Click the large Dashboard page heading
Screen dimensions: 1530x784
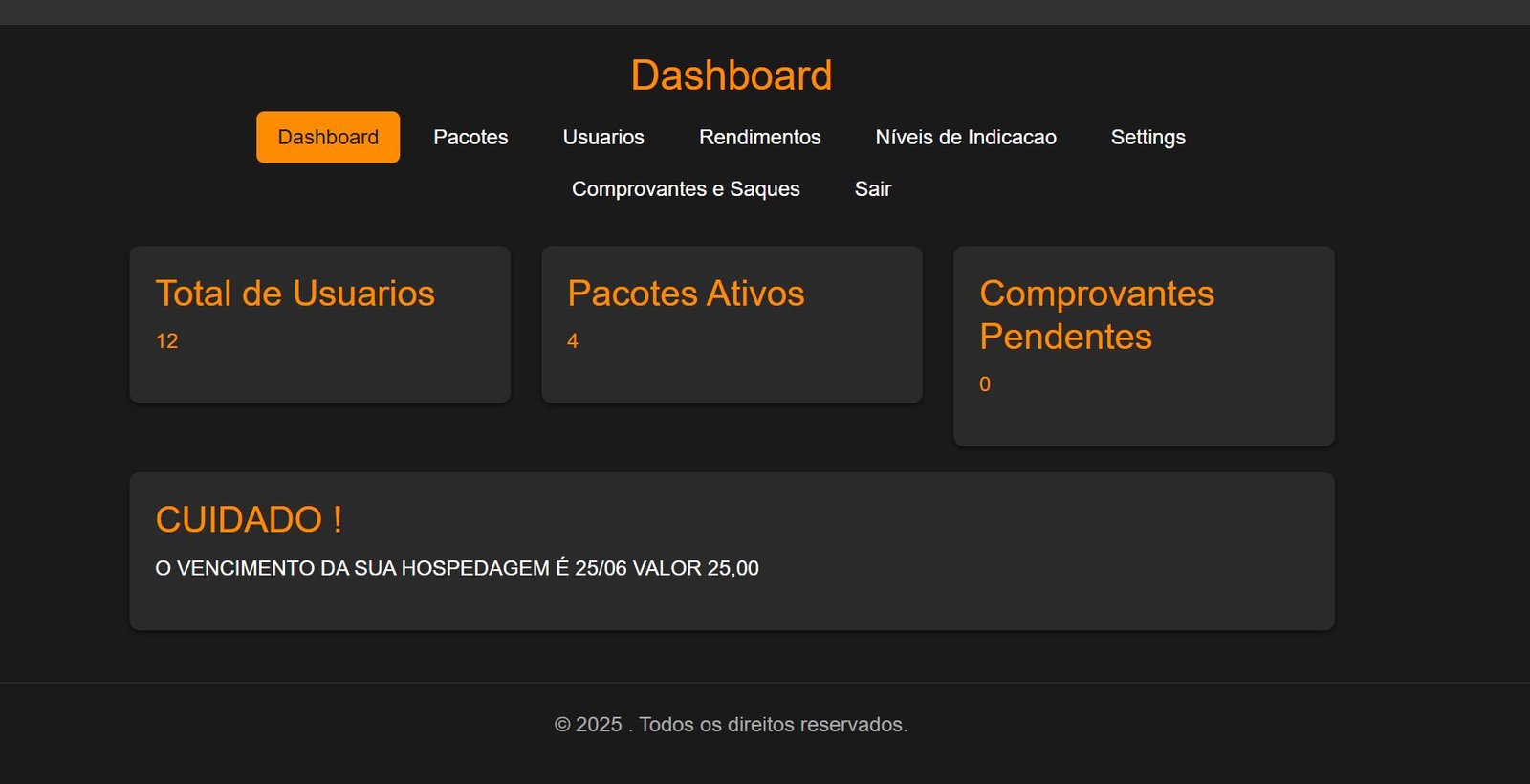click(732, 76)
